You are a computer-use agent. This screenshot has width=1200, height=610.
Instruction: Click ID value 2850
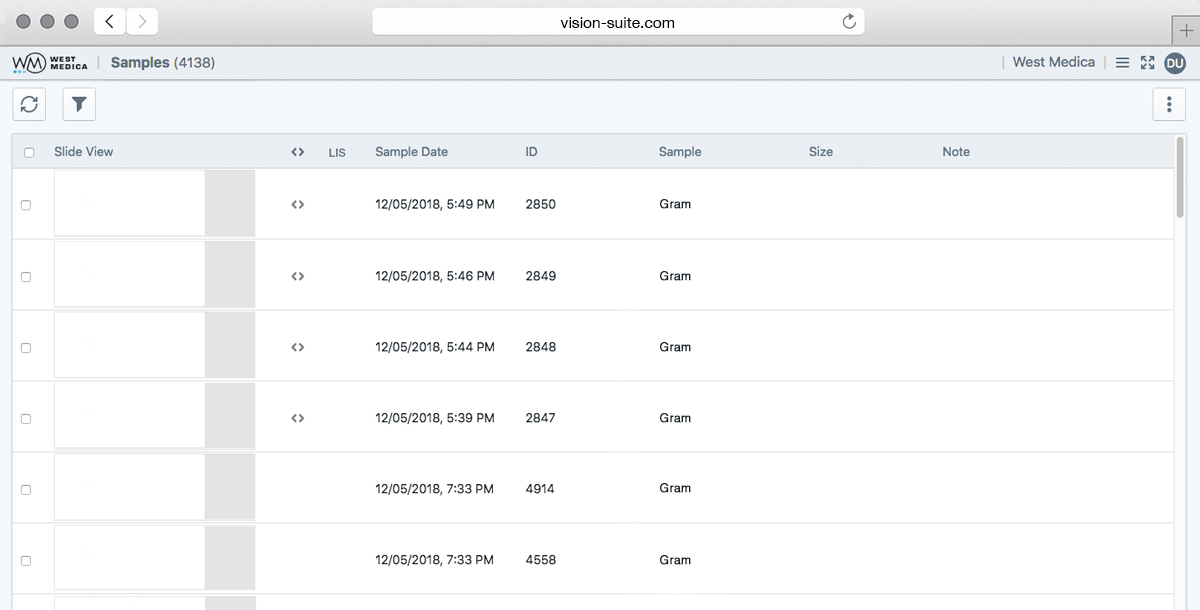(x=540, y=204)
